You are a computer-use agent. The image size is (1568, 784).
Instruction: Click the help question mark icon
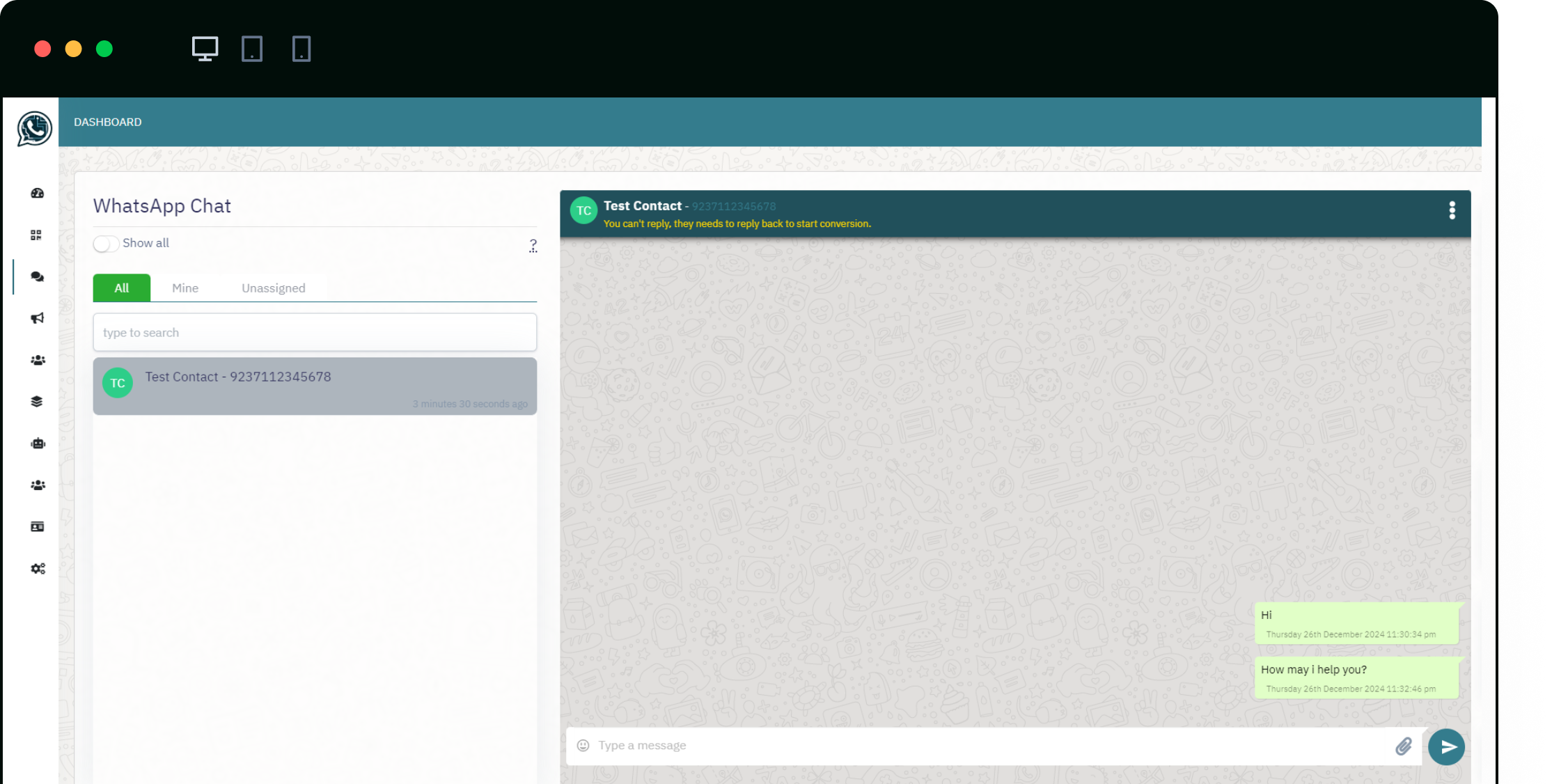[x=533, y=245]
